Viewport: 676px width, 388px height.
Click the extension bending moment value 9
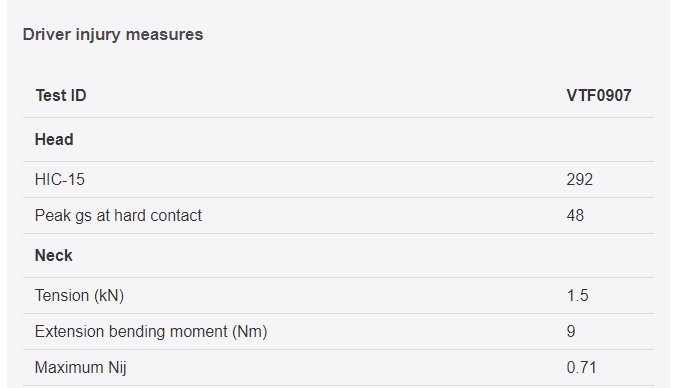point(571,332)
